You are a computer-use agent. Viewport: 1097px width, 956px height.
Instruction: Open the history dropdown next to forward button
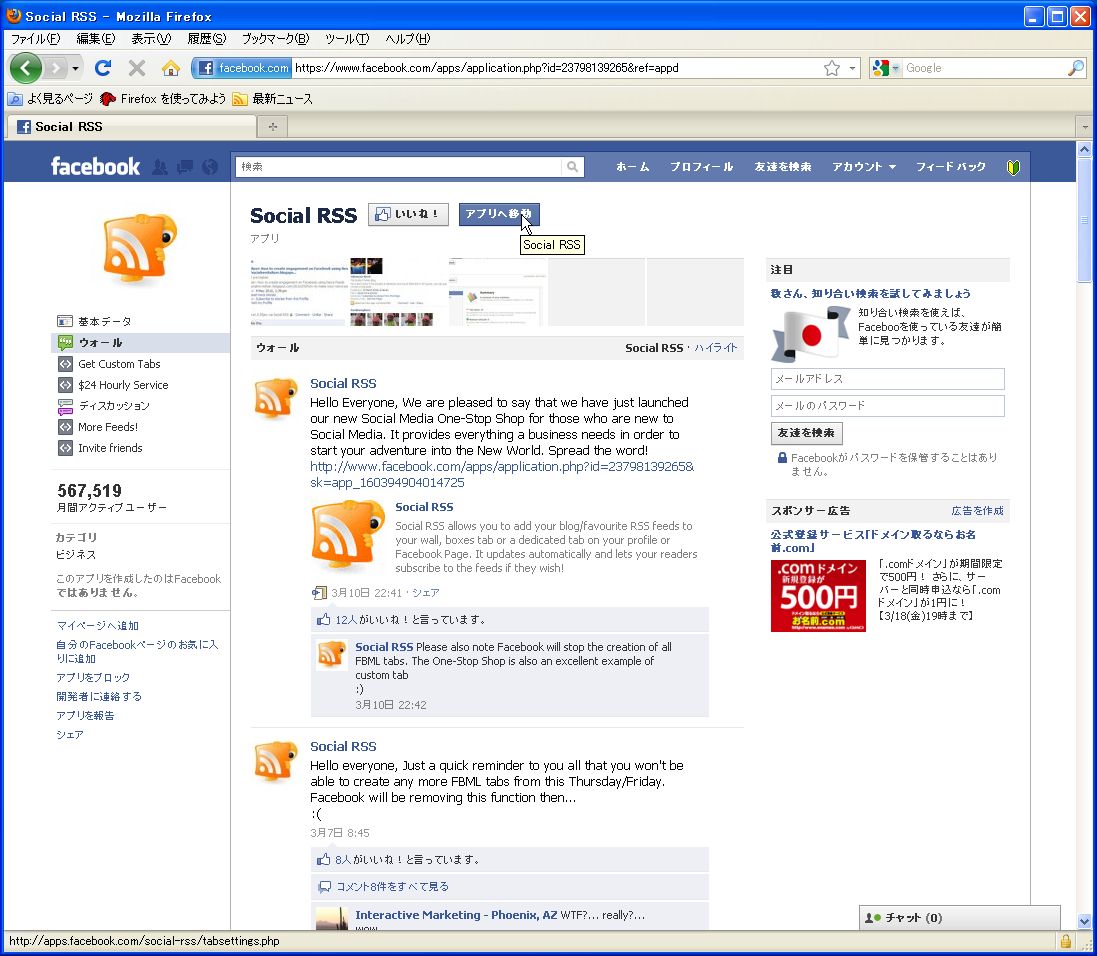tap(75, 69)
